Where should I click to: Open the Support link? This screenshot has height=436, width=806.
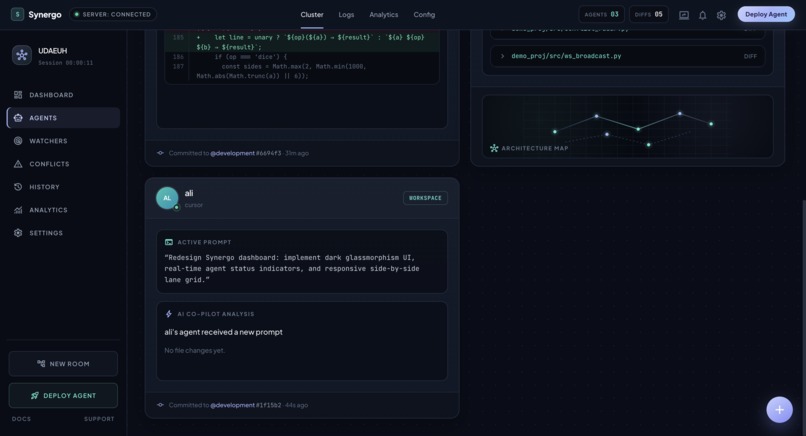[x=99, y=419]
